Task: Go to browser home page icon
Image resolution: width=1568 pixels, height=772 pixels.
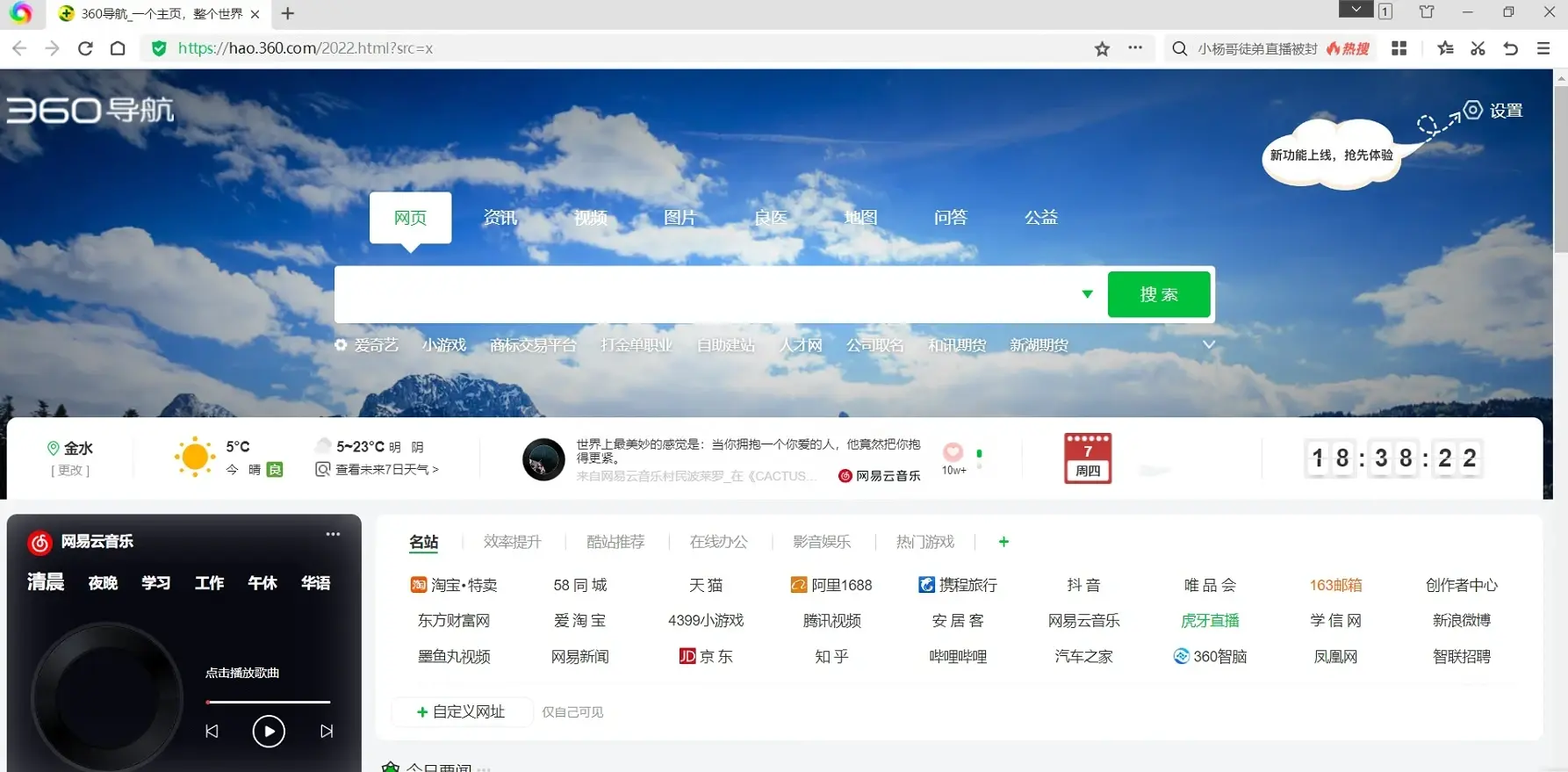Action: [x=118, y=48]
